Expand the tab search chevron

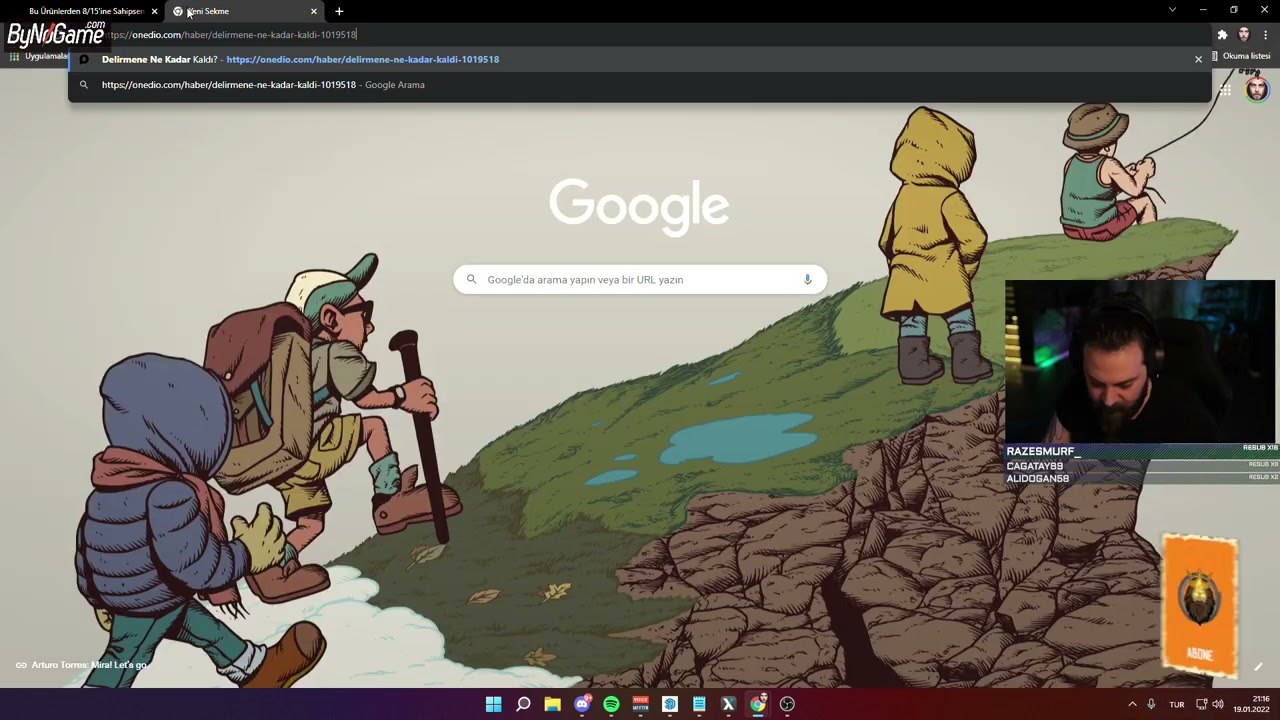(x=1172, y=10)
